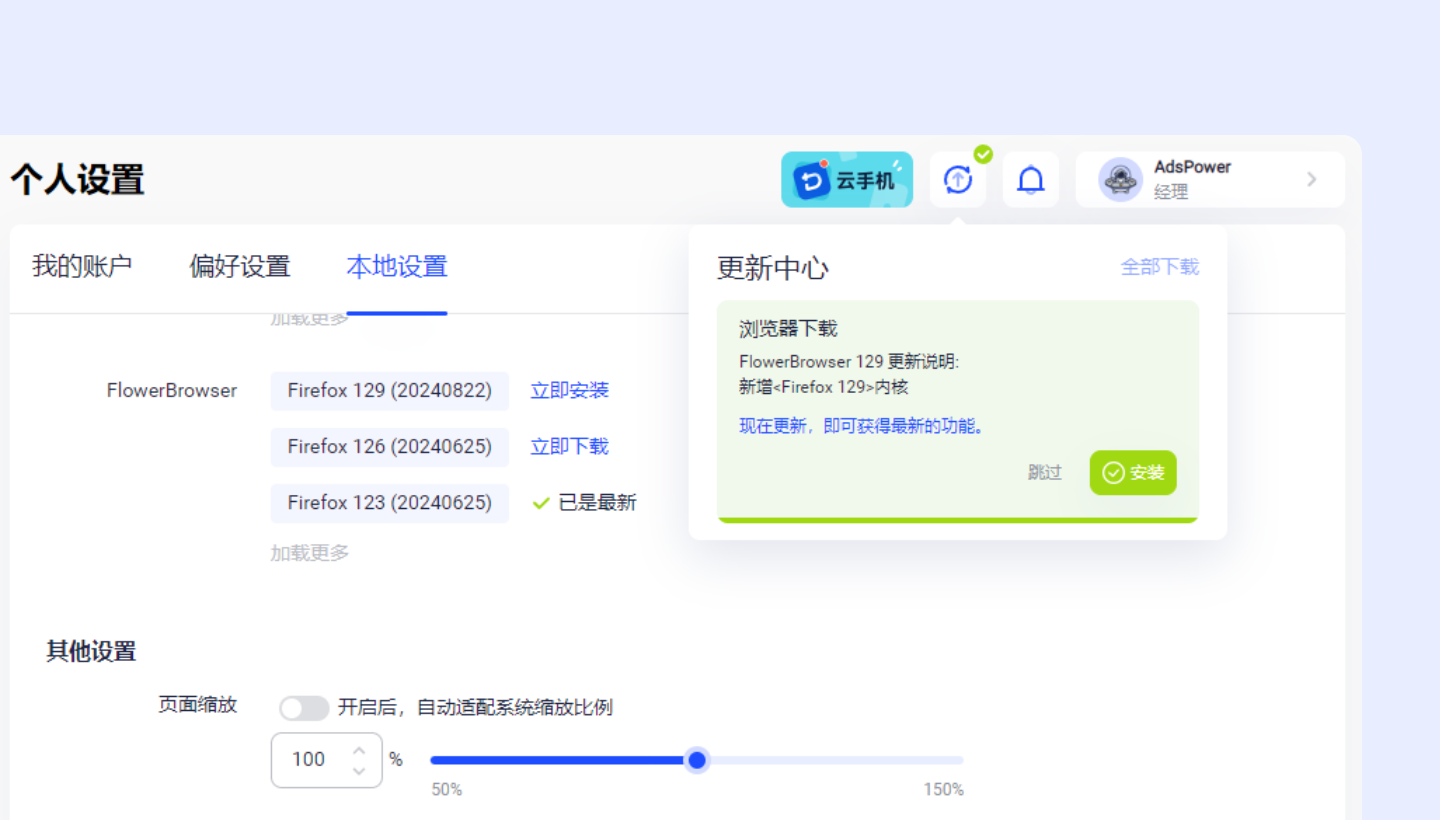Viewport: 1440px width, 820px height.
Task: Click 现在更新，即可获得最新的功能 text
Action: [x=863, y=427]
